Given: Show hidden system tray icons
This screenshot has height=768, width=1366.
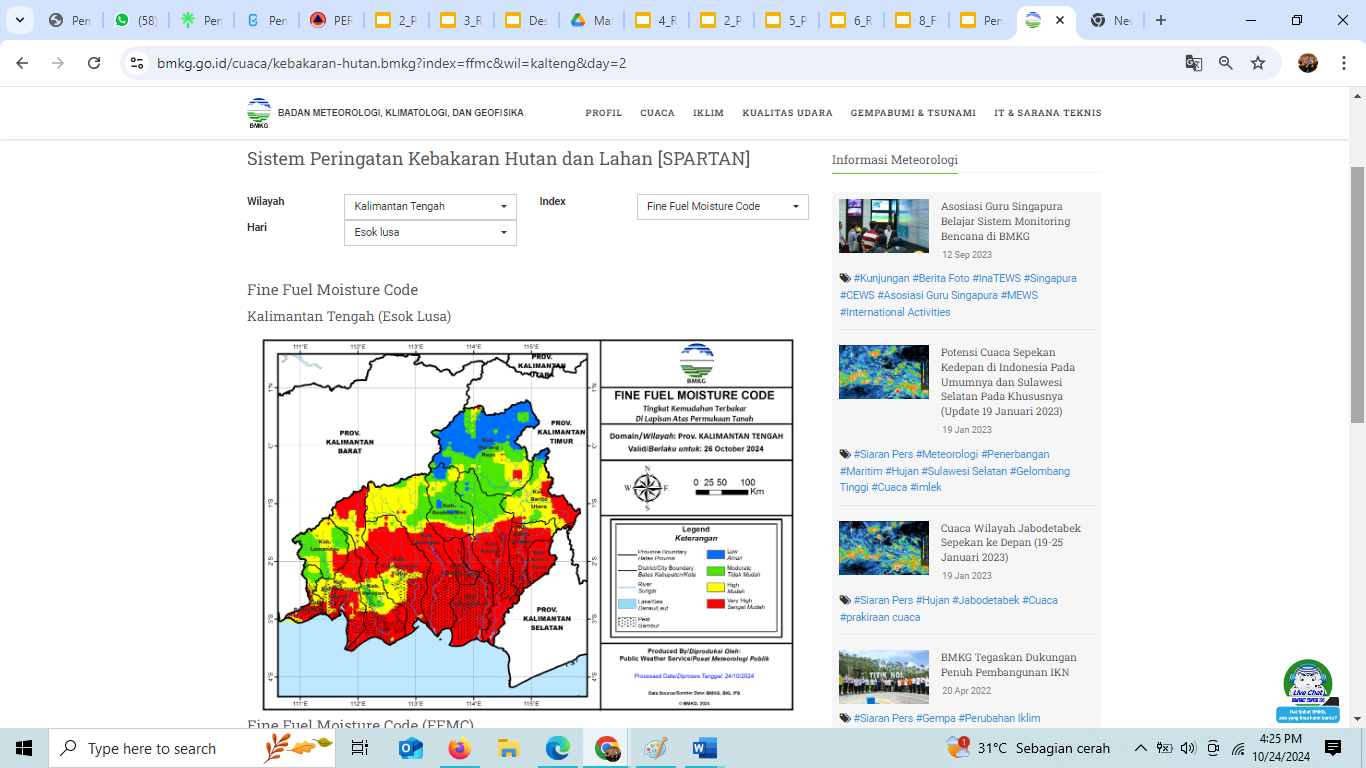Looking at the screenshot, I should [1140, 748].
